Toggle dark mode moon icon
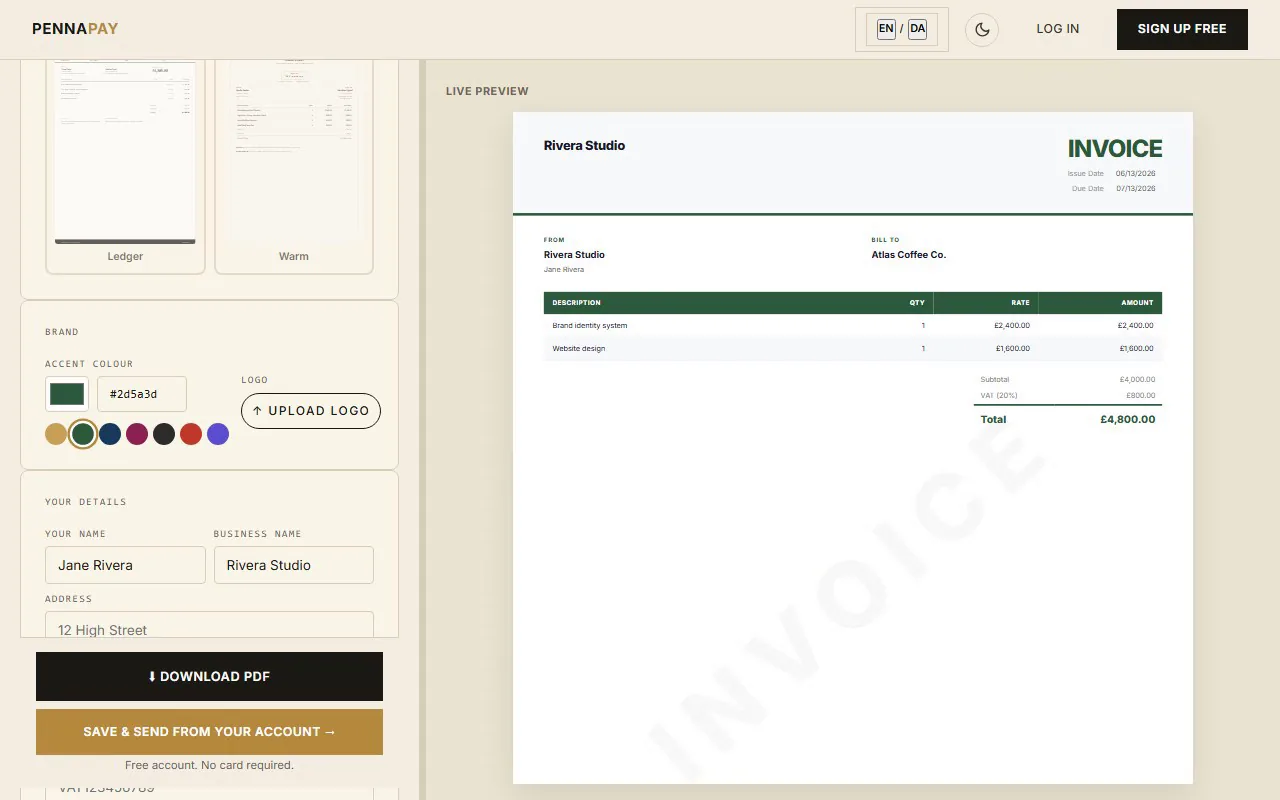Screen dimensions: 1280x800 [x=982, y=29]
